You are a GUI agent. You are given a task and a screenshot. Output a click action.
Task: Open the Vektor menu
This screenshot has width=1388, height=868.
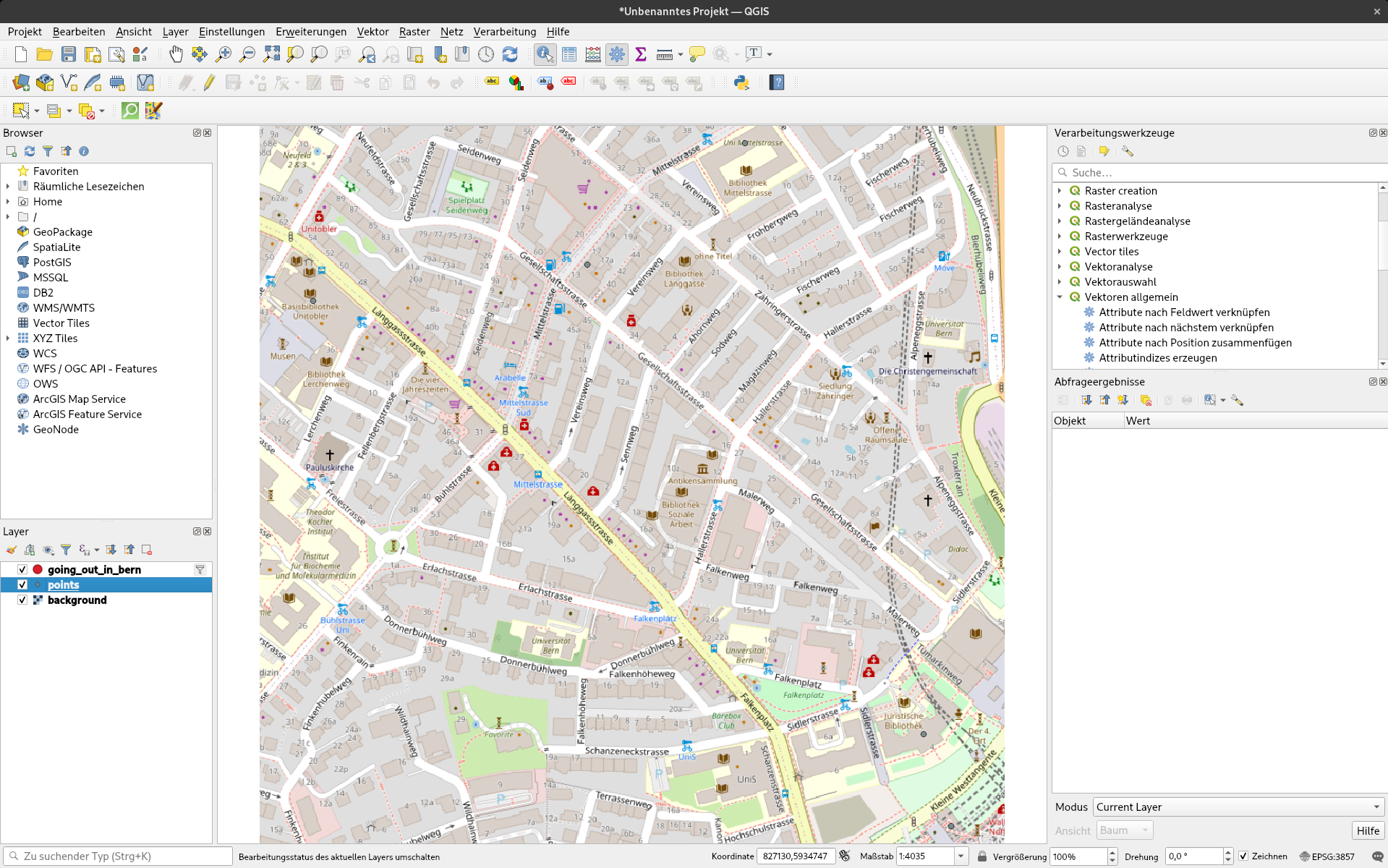pos(372,32)
